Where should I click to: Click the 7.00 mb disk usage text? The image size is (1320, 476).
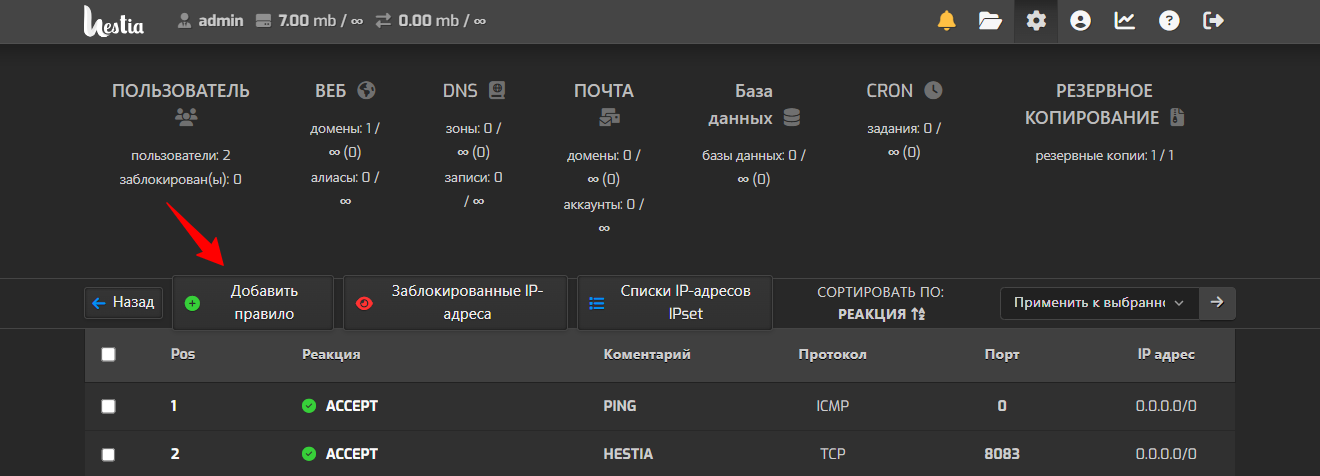pyautogui.click(x=320, y=20)
